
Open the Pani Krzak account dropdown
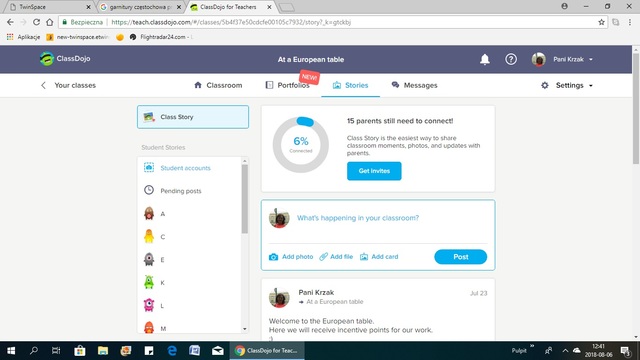pyautogui.click(x=573, y=59)
